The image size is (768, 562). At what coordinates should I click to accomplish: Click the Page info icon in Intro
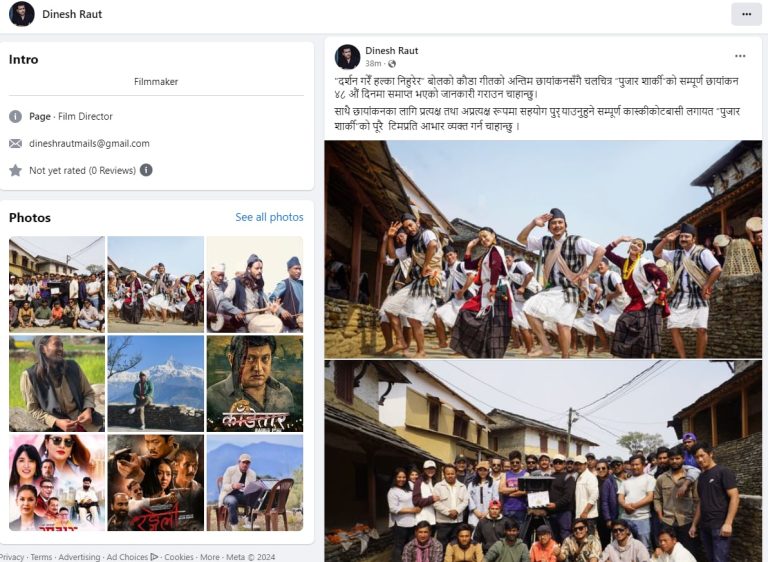15,116
